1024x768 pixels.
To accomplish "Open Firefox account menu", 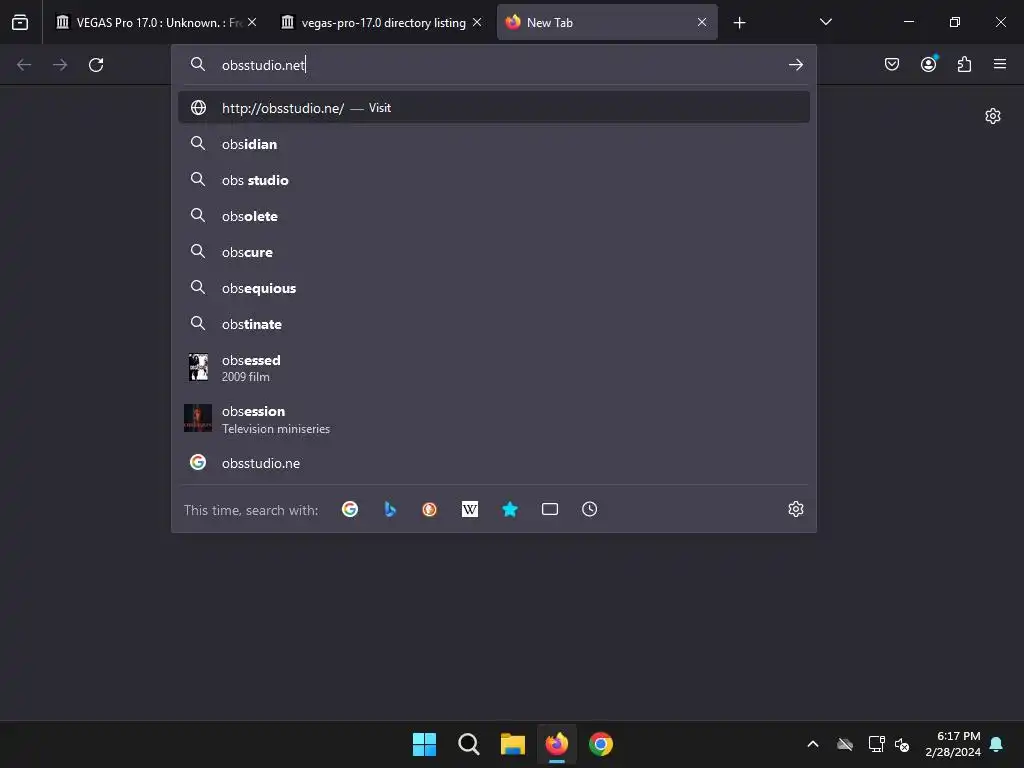I will [x=929, y=64].
